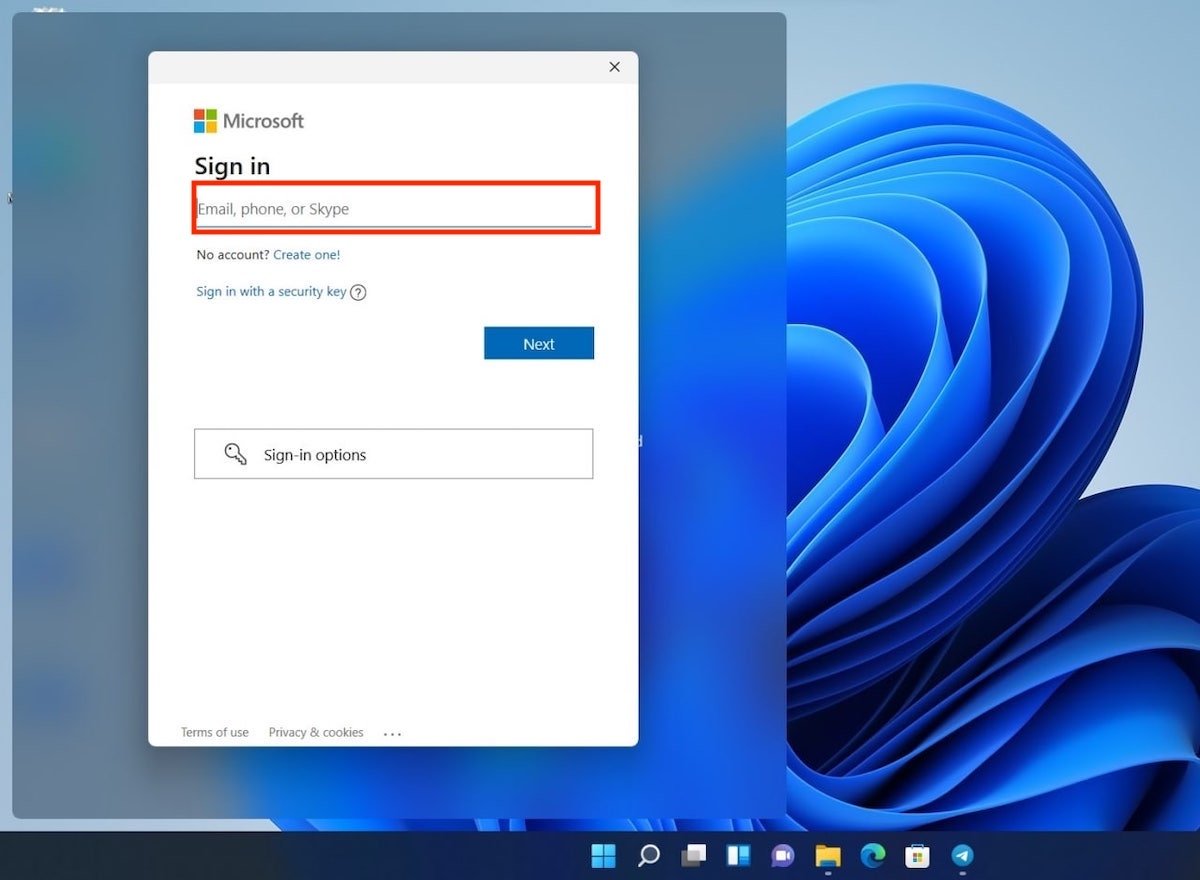Click the "Sign in" heading text
The width and height of the screenshot is (1200, 880).
click(232, 166)
